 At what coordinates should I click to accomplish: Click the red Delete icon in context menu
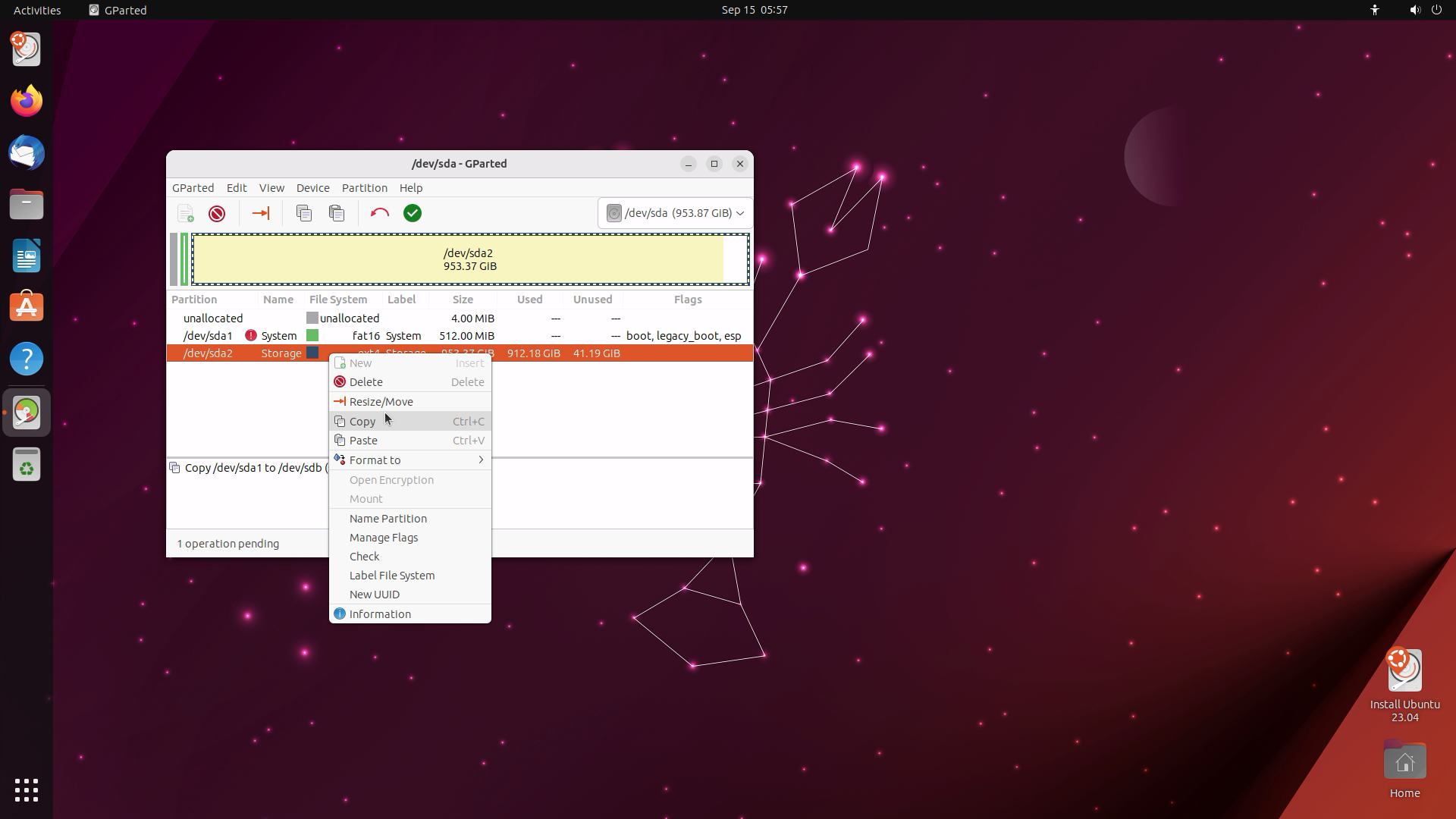pos(340,382)
